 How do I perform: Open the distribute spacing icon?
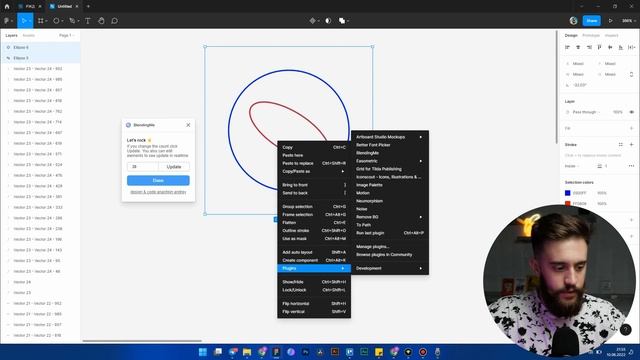click(x=631, y=47)
